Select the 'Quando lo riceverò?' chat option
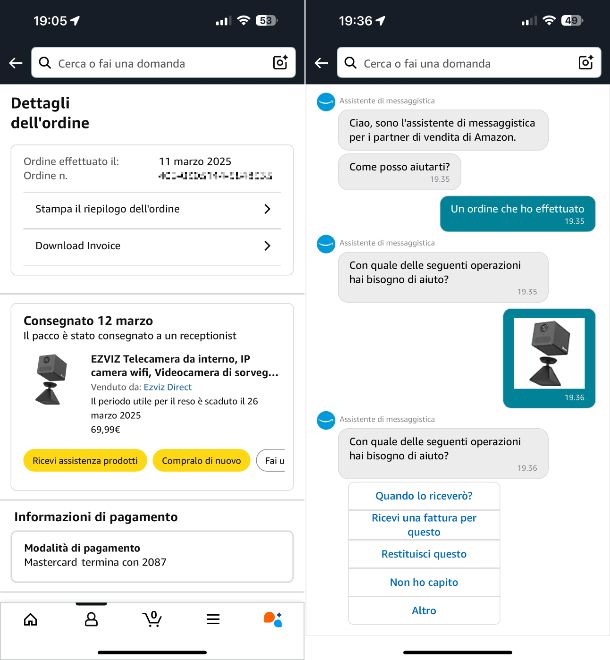This screenshot has height=660, width=610. pos(424,496)
